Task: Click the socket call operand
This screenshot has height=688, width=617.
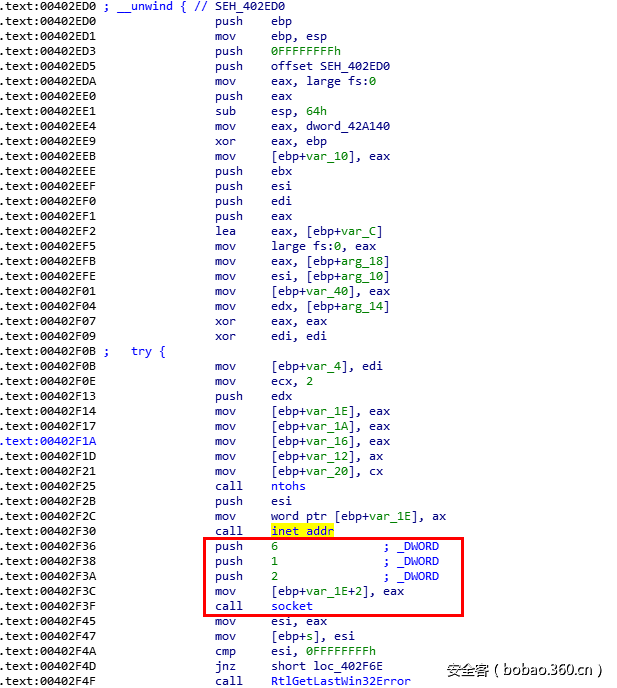Action: pyautogui.click(x=291, y=606)
